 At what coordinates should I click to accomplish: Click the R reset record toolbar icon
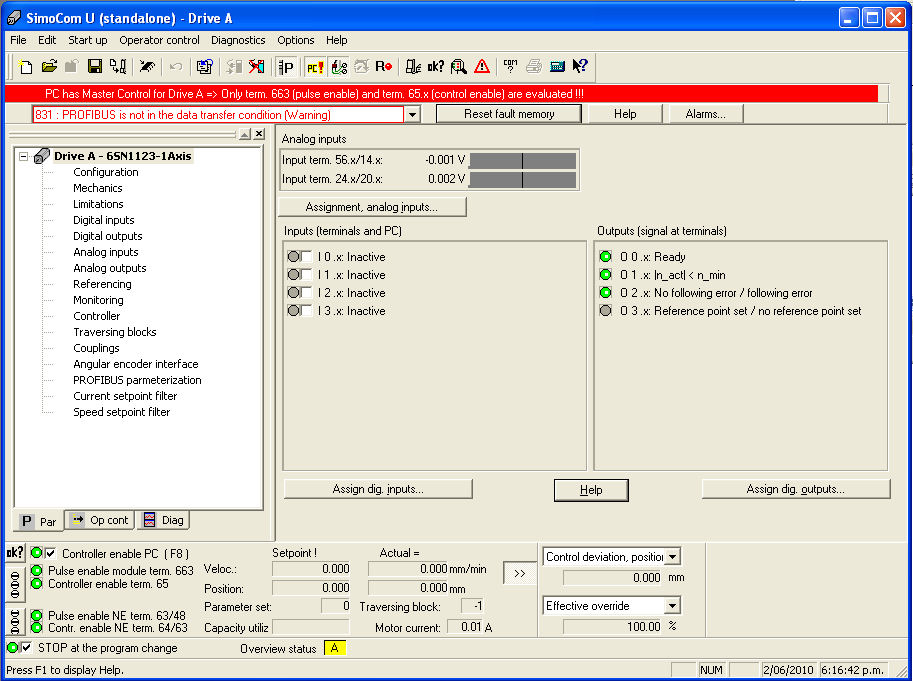coord(384,66)
